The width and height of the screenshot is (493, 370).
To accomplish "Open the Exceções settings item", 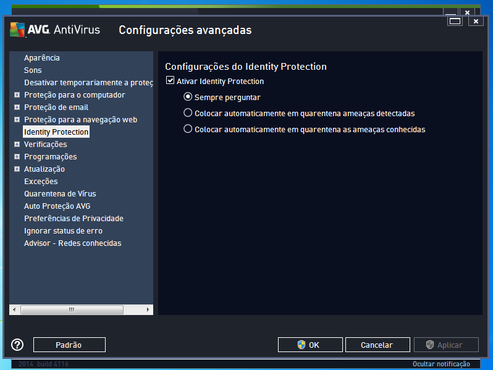I will (41, 181).
